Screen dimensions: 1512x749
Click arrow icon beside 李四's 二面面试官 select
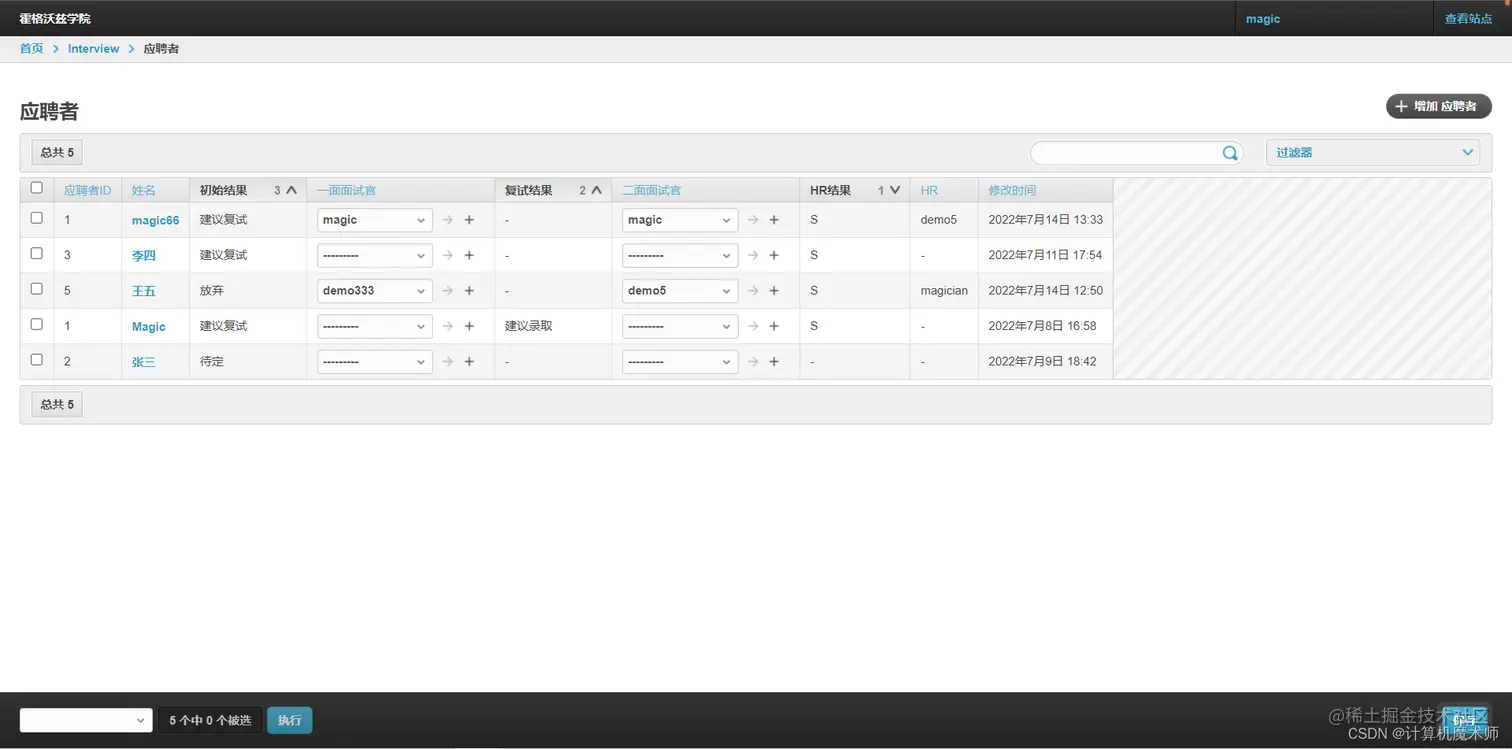(x=753, y=255)
